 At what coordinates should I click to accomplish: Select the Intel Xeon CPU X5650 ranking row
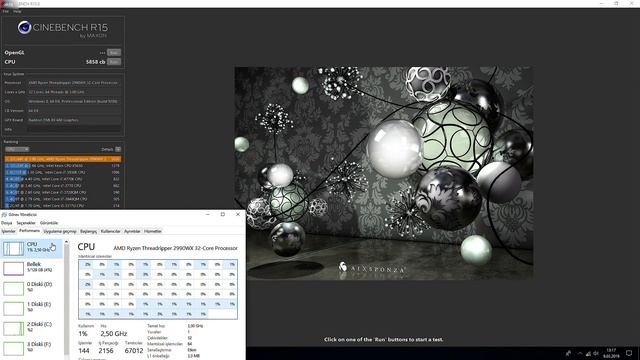(62, 166)
